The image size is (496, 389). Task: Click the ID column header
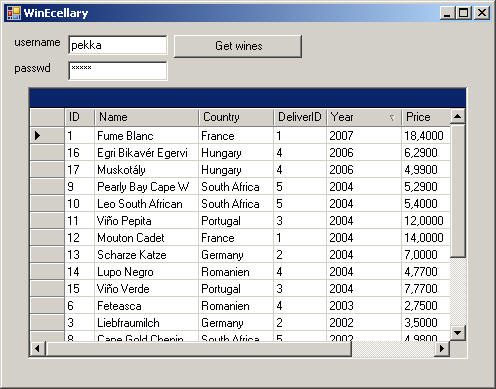click(80, 117)
